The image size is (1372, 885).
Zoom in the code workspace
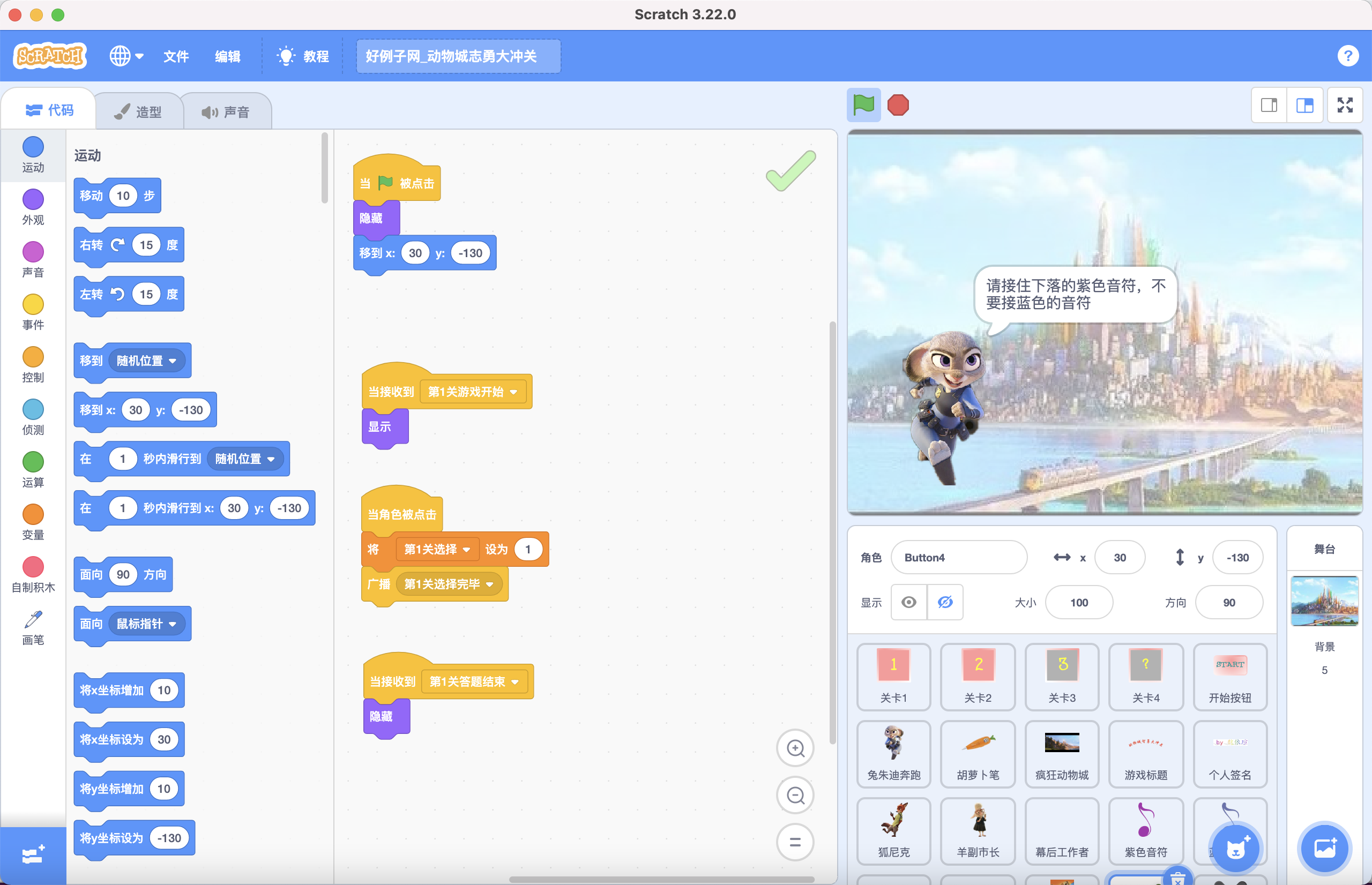(x=795, y=748)
